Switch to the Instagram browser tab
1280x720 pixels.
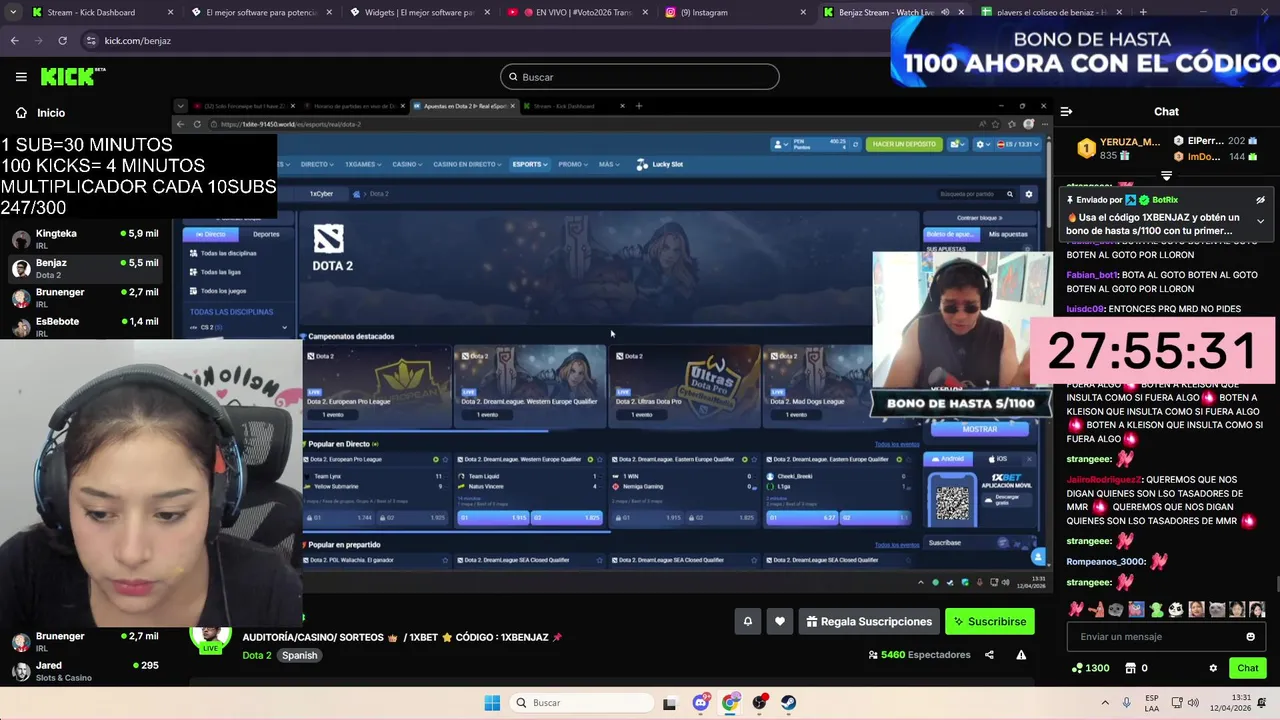click(735, 12)
